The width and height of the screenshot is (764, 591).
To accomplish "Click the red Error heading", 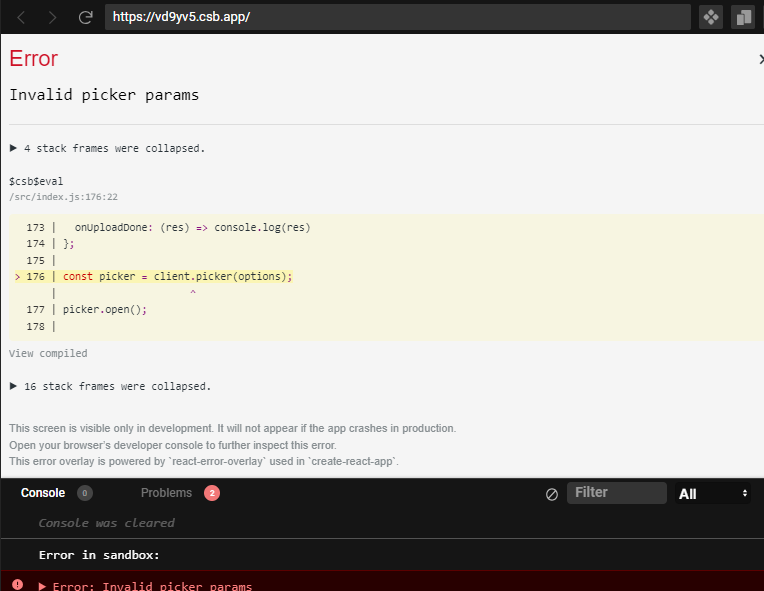I will (x=34, y=58).
